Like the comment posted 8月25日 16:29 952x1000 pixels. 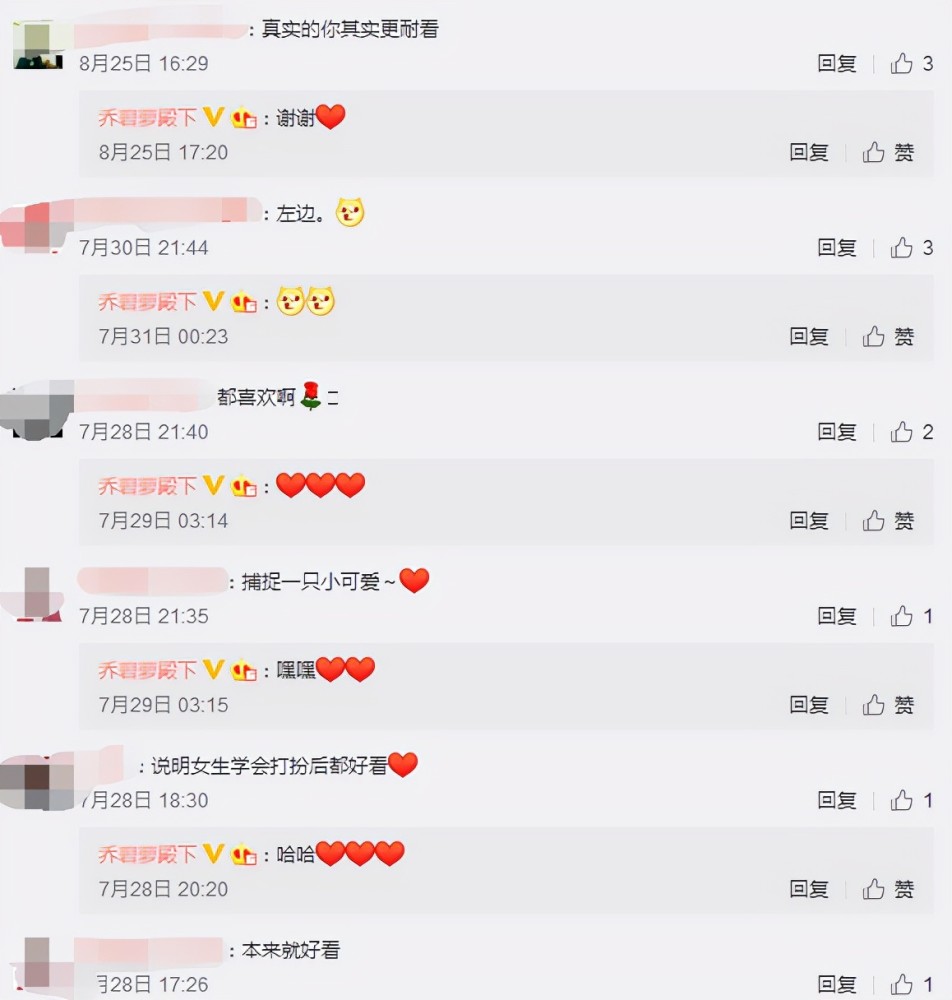[x=911, y=63]
